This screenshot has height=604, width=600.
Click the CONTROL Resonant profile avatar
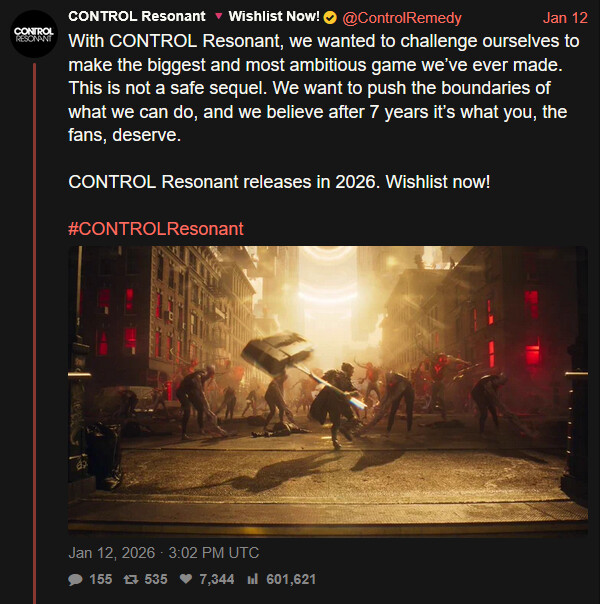[34, 34]
